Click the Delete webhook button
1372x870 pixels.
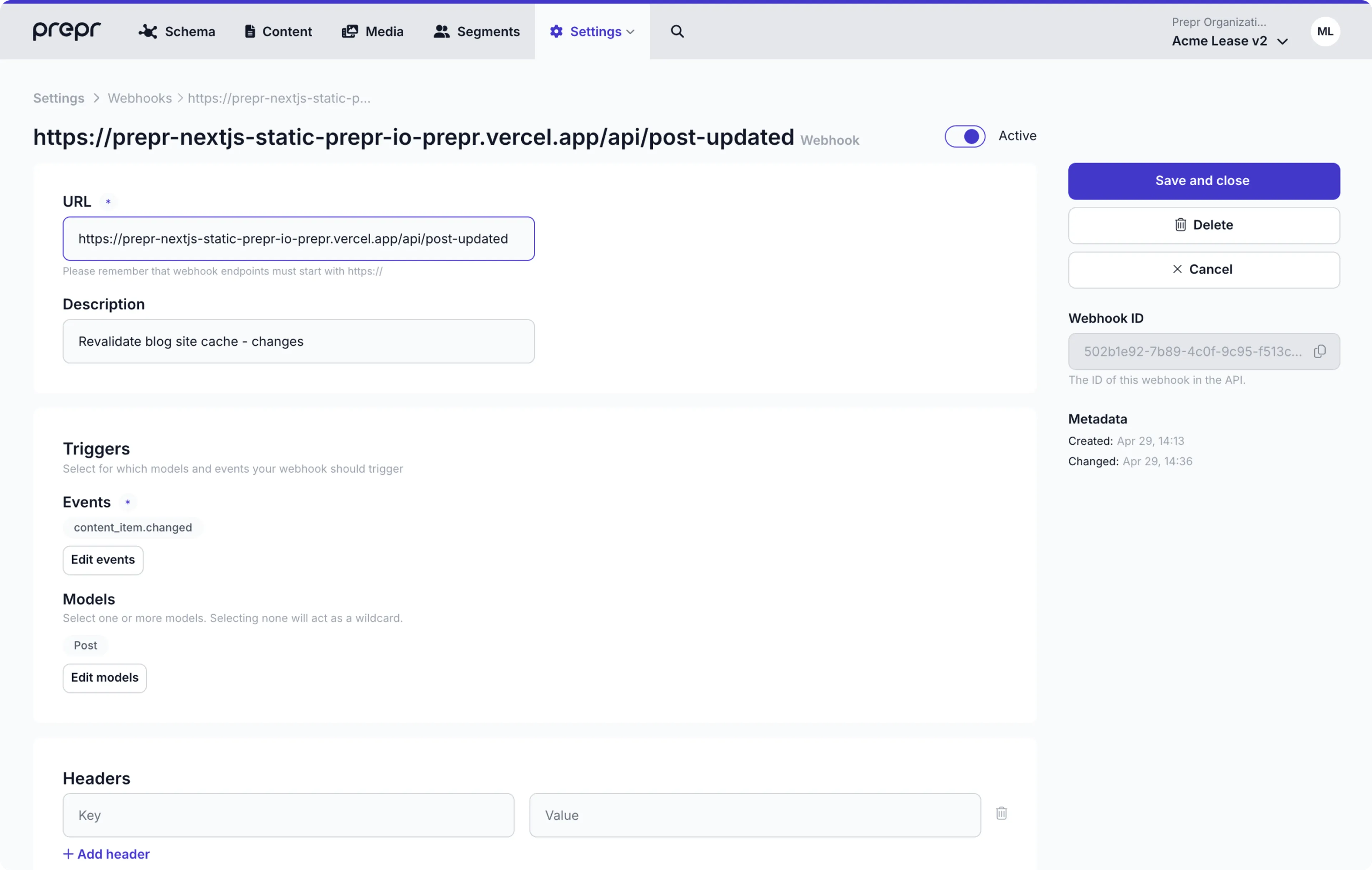[x=1203, y=225]
